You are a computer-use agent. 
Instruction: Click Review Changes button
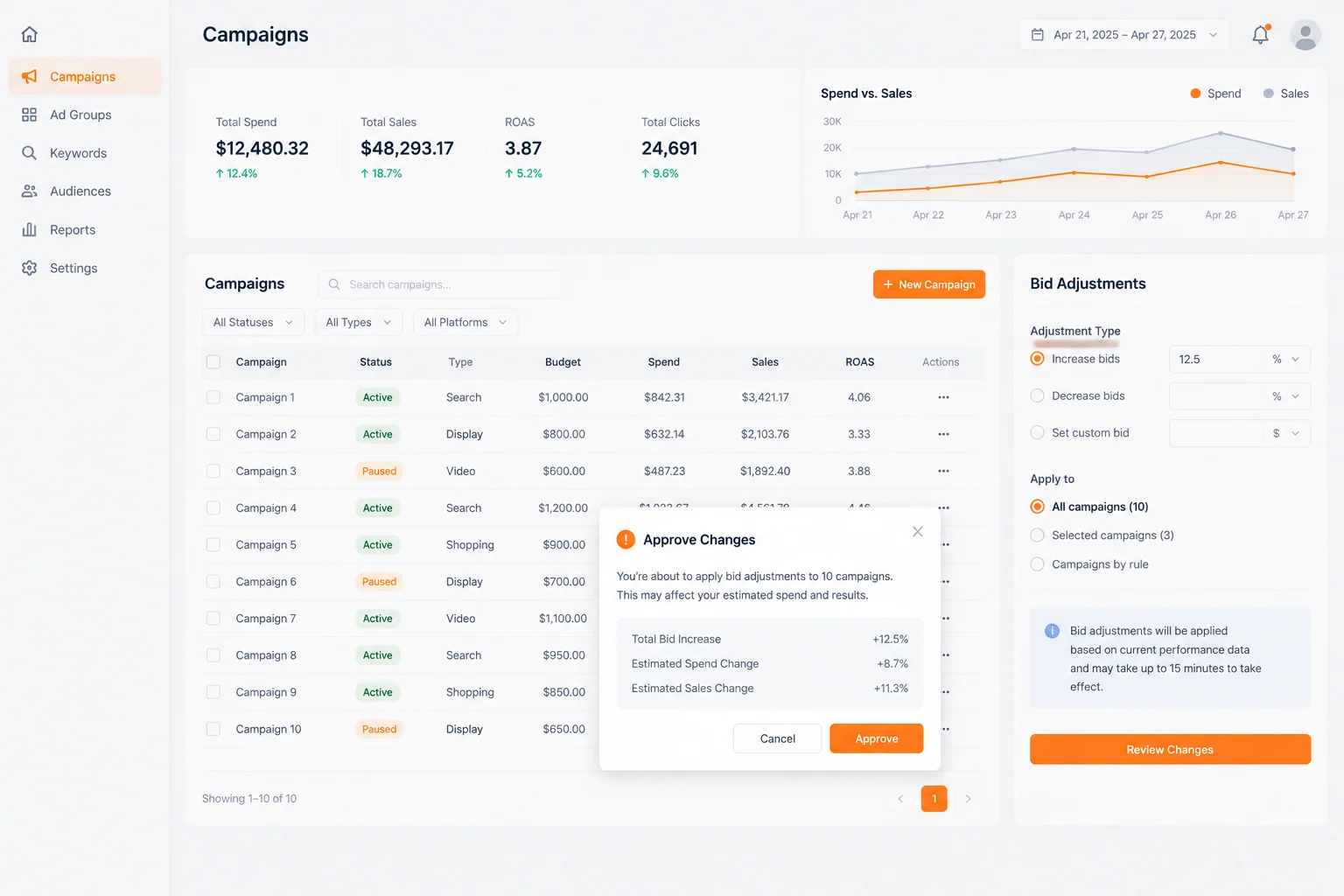coord(1170,750)
